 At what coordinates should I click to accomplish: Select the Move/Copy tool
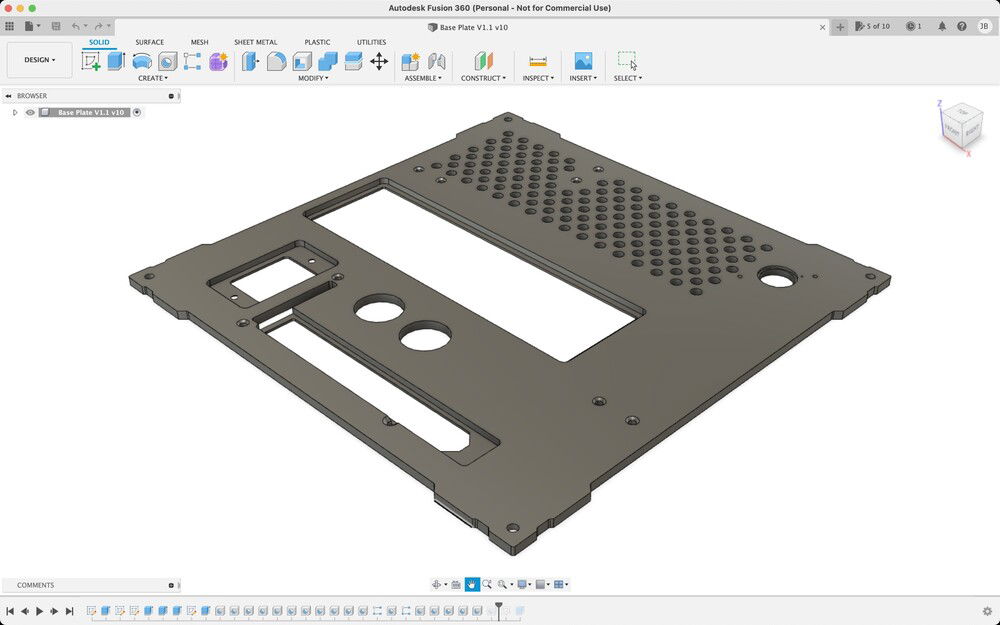point(379,61)
